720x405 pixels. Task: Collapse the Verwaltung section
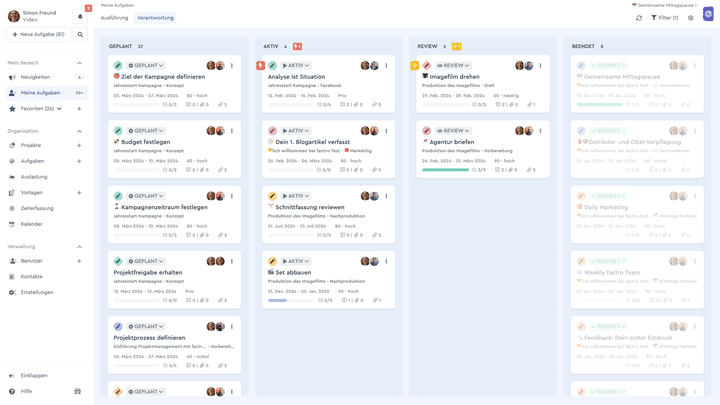[79, 247]
